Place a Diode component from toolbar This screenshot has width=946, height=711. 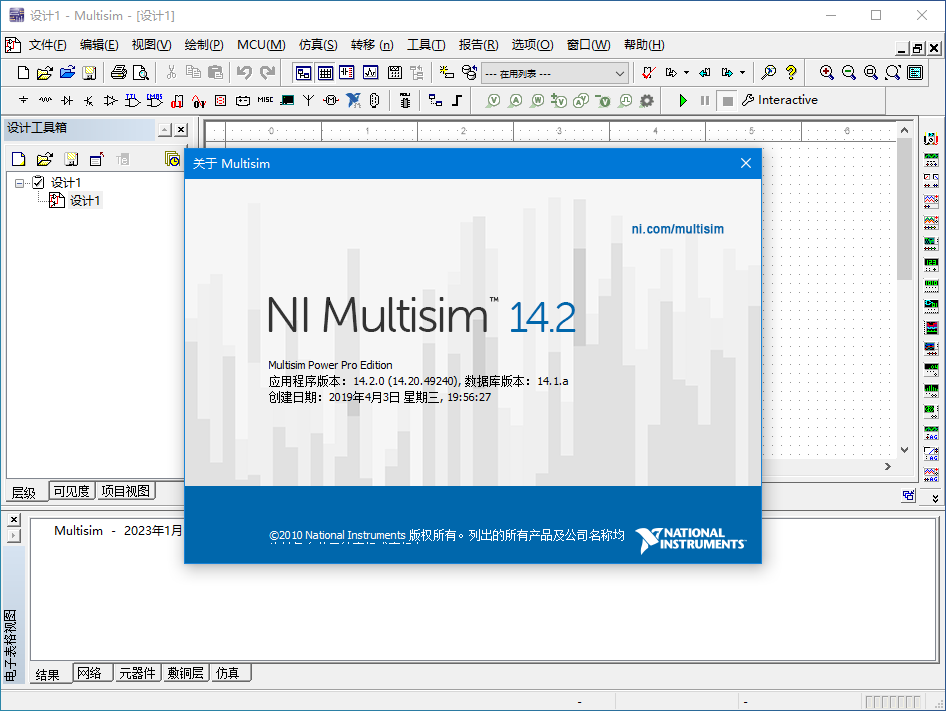tap(67, 100)
